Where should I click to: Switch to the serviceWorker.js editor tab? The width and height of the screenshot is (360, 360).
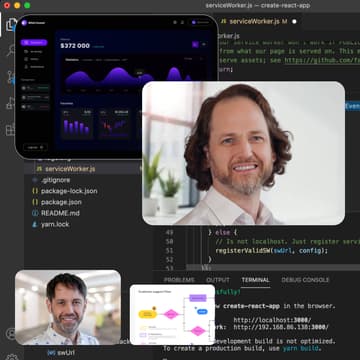(257, 21)
